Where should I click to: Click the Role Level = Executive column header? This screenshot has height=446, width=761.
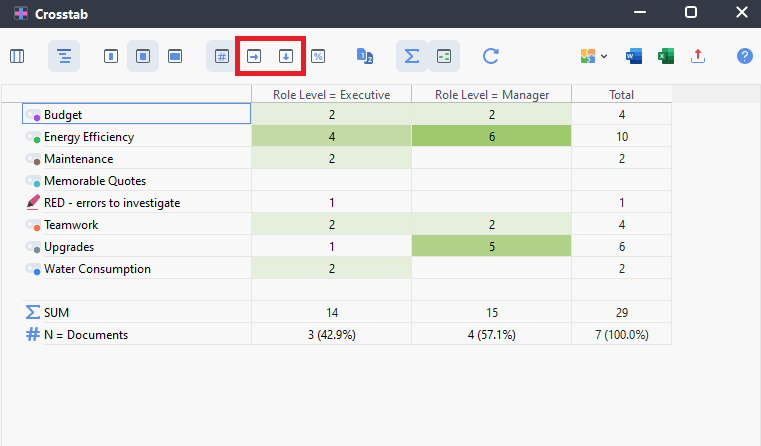[331, 95]
